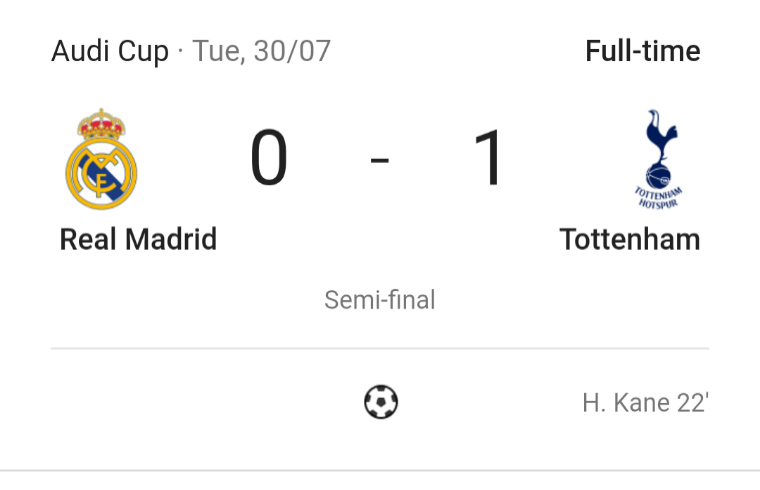760x490 pixels.
Task: Click the Semi-final round label
Action: pos(380,300)
